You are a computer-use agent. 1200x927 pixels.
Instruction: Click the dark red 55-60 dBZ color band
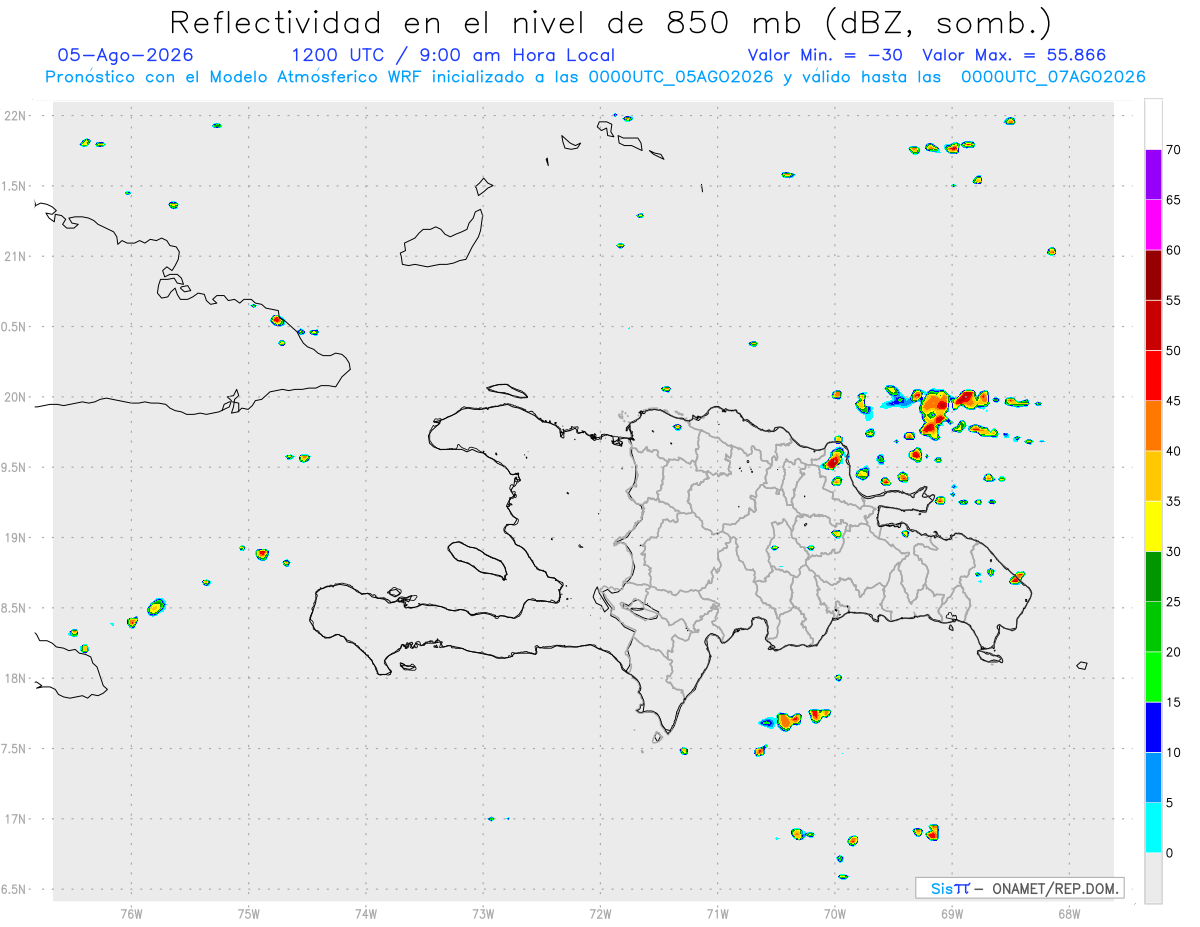tap(1153, 275)
